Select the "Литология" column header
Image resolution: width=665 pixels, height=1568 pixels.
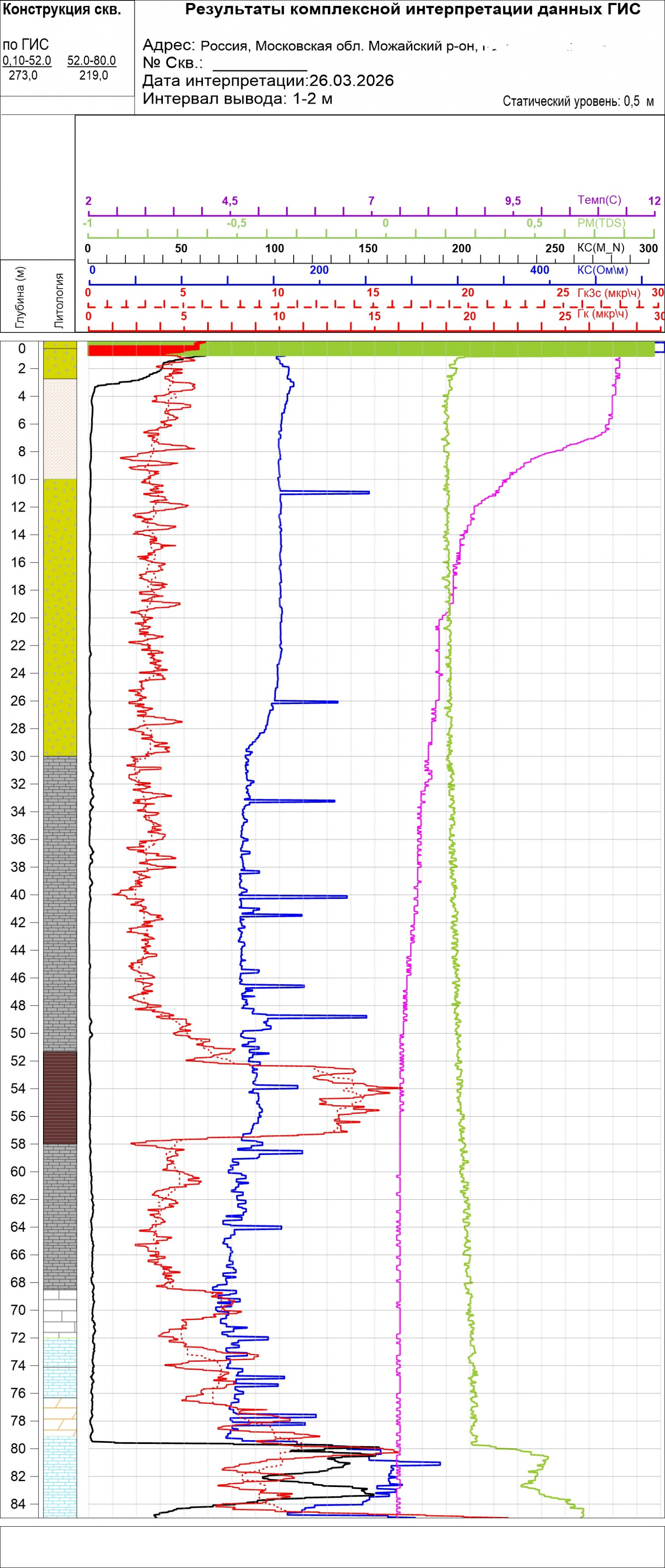pos(59,301)
